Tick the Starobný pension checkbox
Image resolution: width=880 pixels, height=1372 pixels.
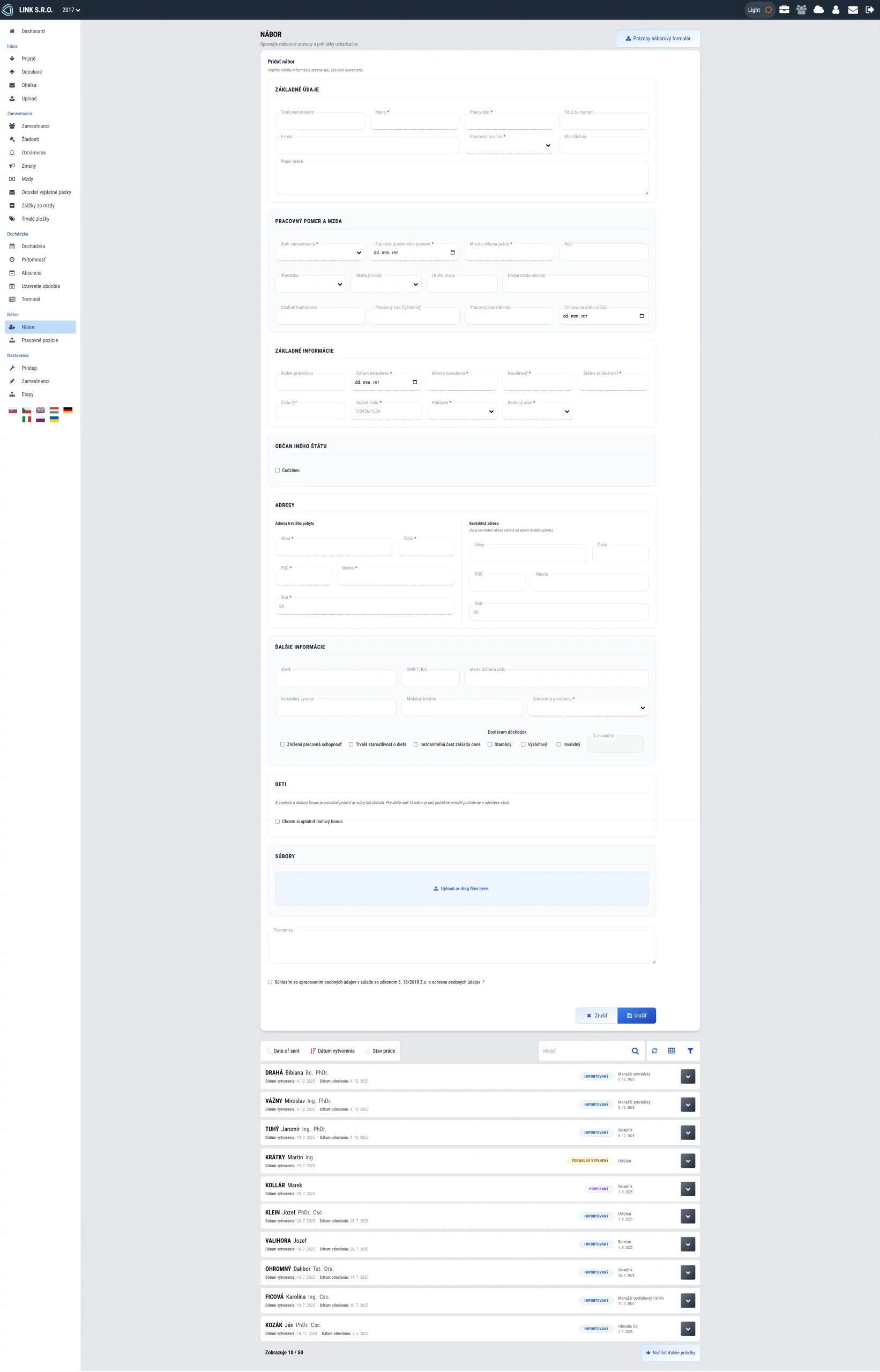coord(490,744)
